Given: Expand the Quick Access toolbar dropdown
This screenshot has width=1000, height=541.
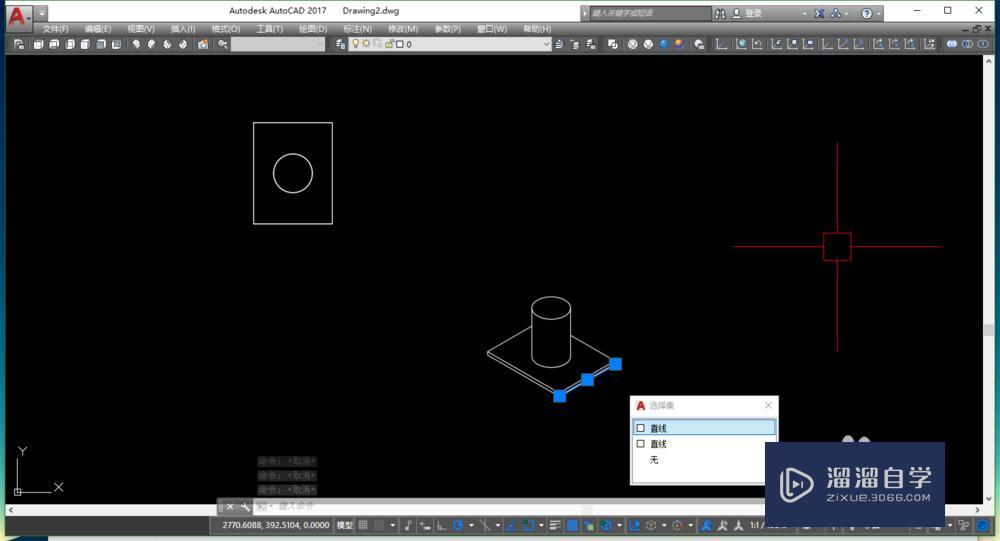Looking at the screenshot, I should coord(41,13).
